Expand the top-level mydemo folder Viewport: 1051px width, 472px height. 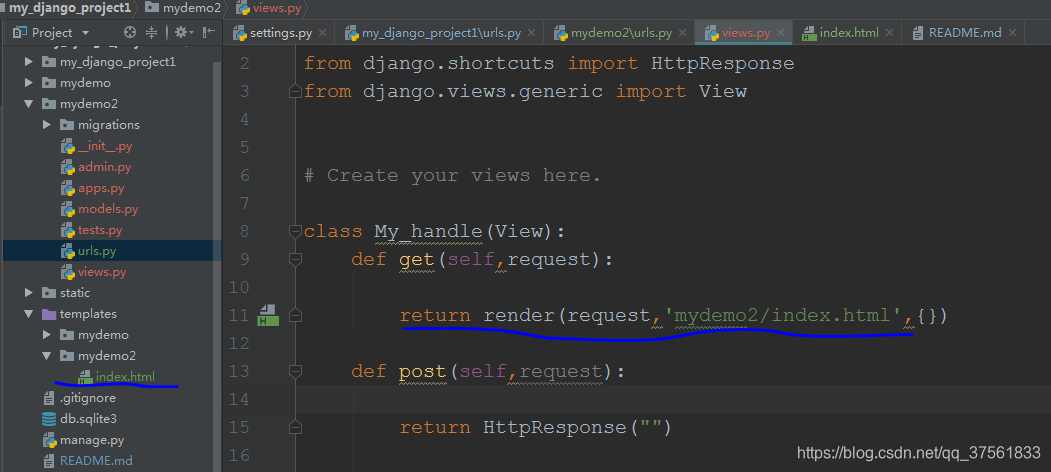coord(29,83)
